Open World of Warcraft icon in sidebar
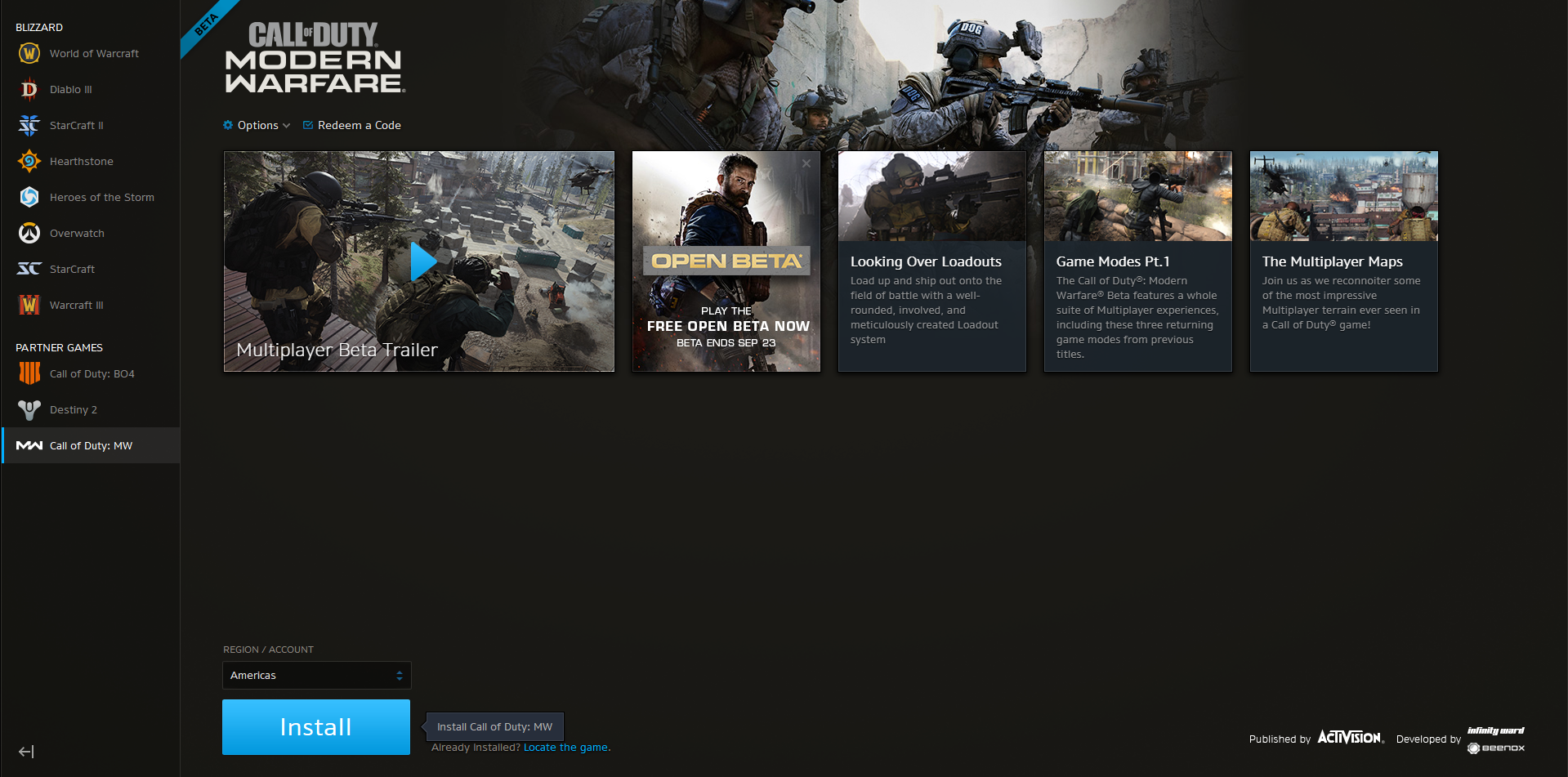This screenshot has width=1568, height=777. tap(29, 53)
